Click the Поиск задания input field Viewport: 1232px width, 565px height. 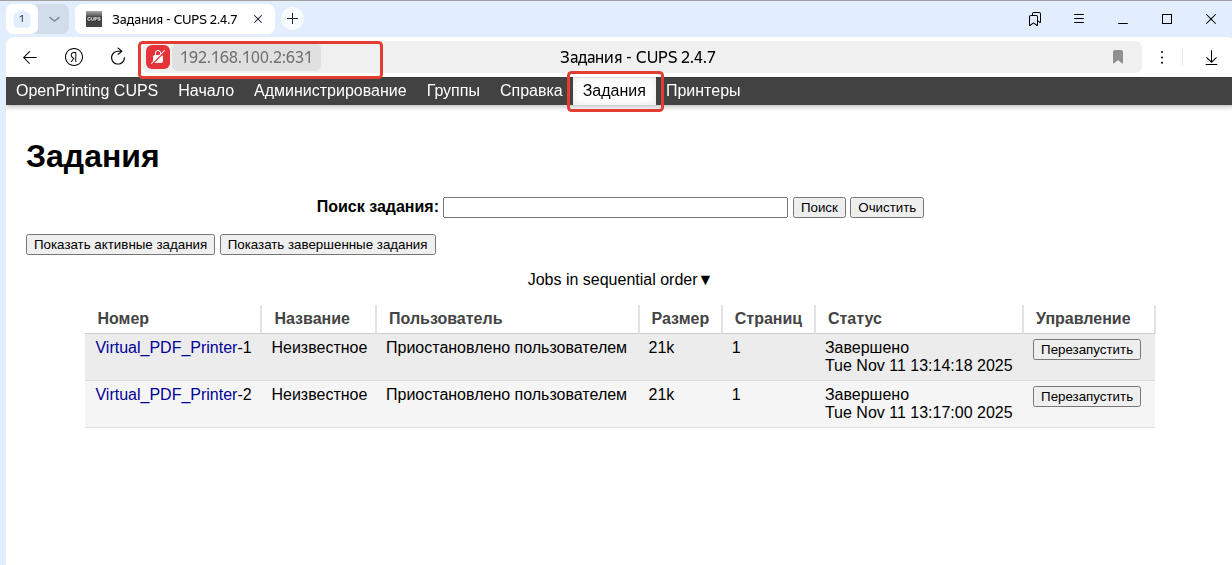tap(615, 207)
